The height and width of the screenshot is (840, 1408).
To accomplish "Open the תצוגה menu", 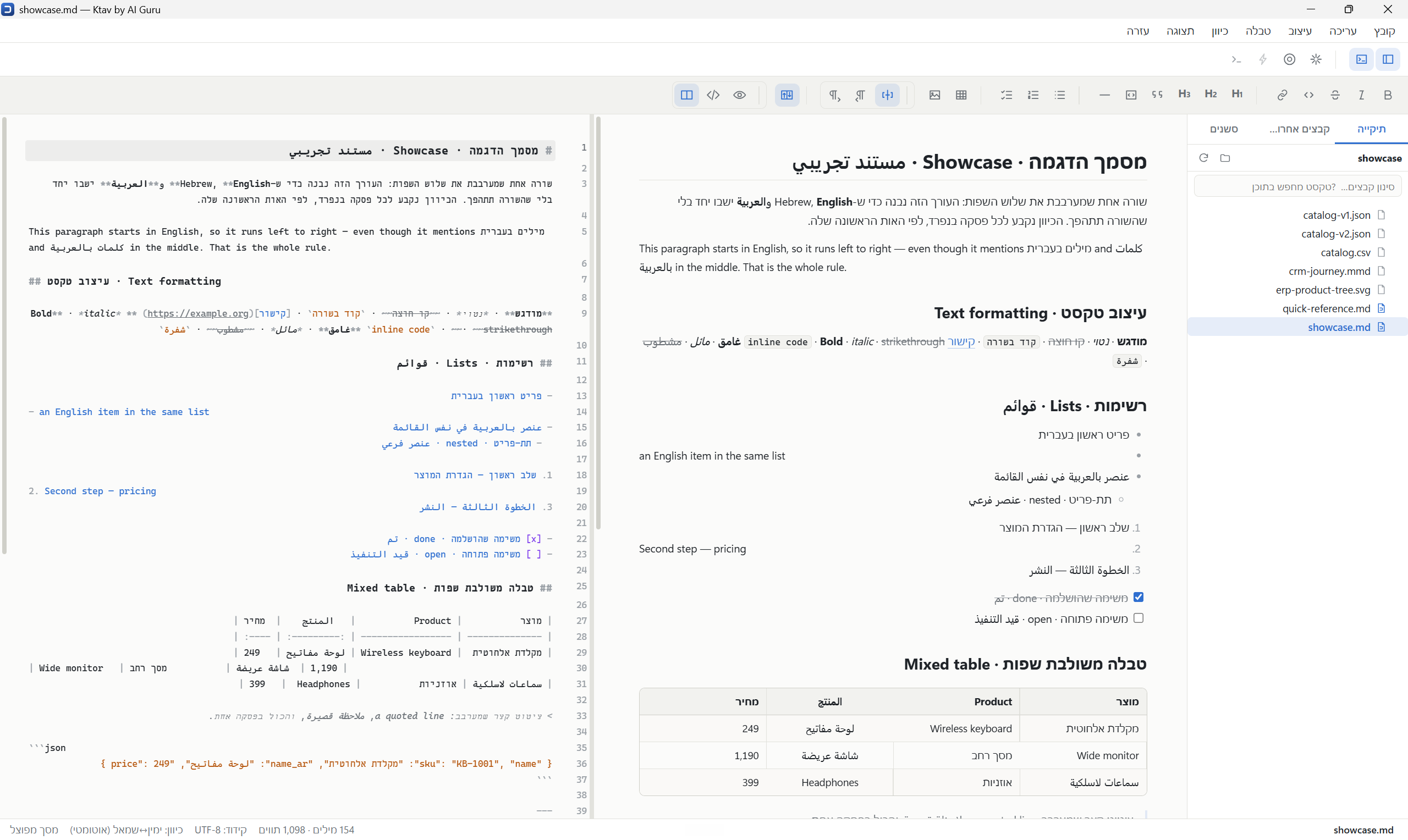I will (1180, 31).
